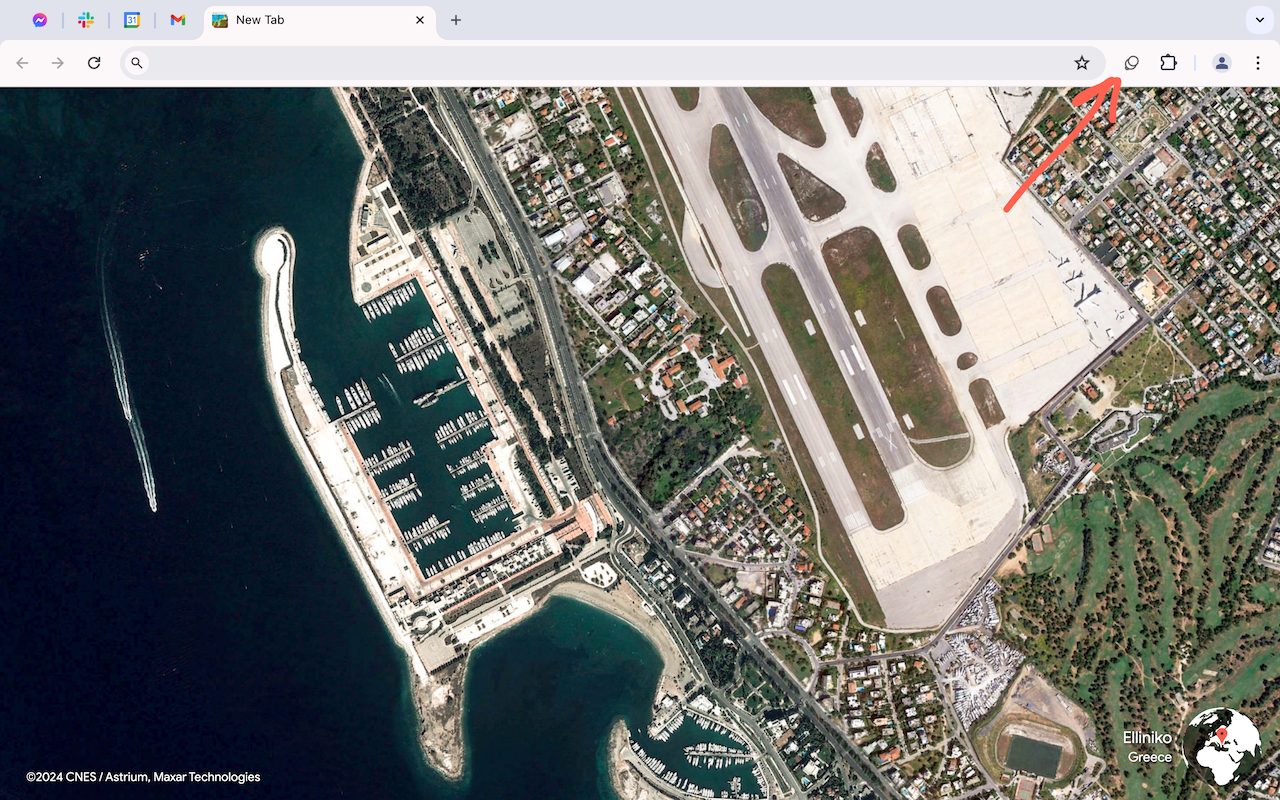Switch to the pinned Gmail tab
This screenshot has height=800, width=1280.
[178, 20]
